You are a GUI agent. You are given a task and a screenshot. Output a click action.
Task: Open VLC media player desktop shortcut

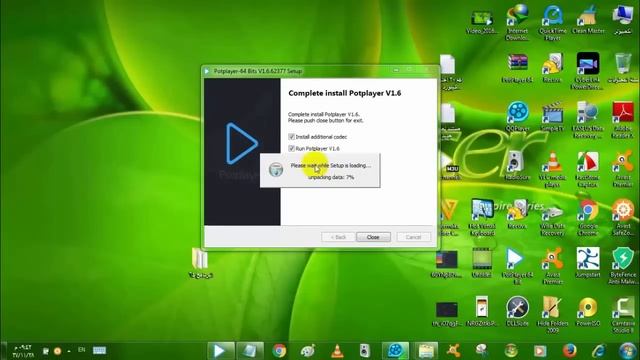click(552, 169)
